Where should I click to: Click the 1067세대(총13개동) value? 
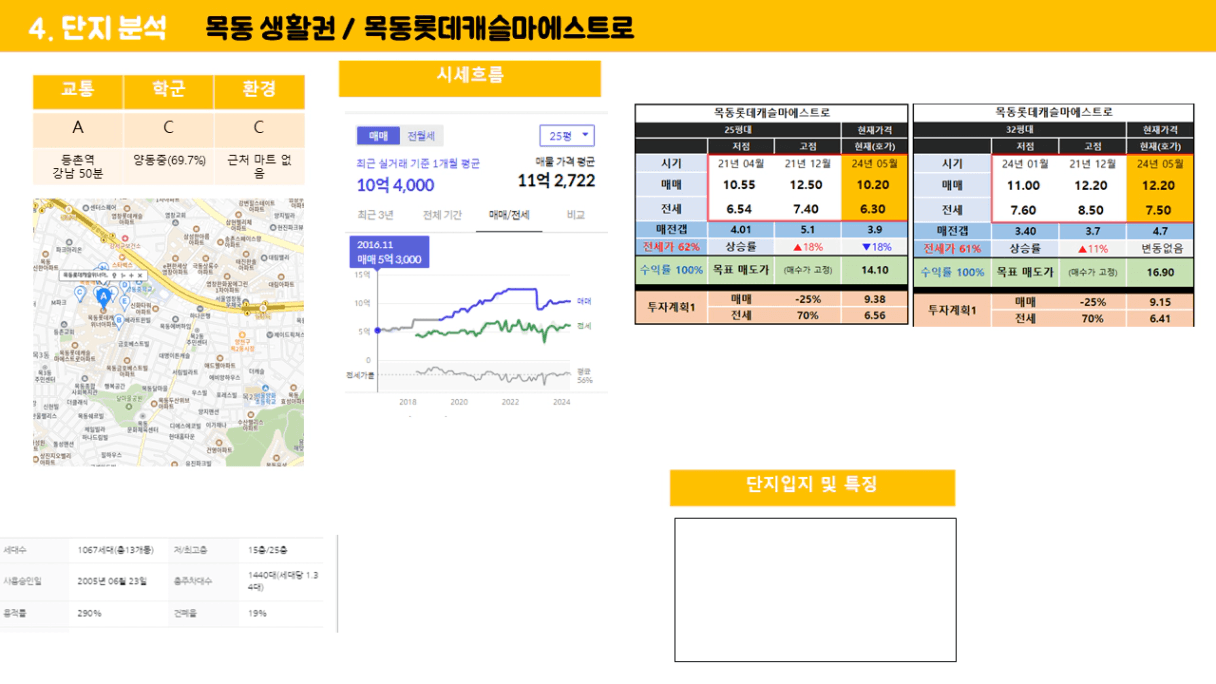(114, 550)
